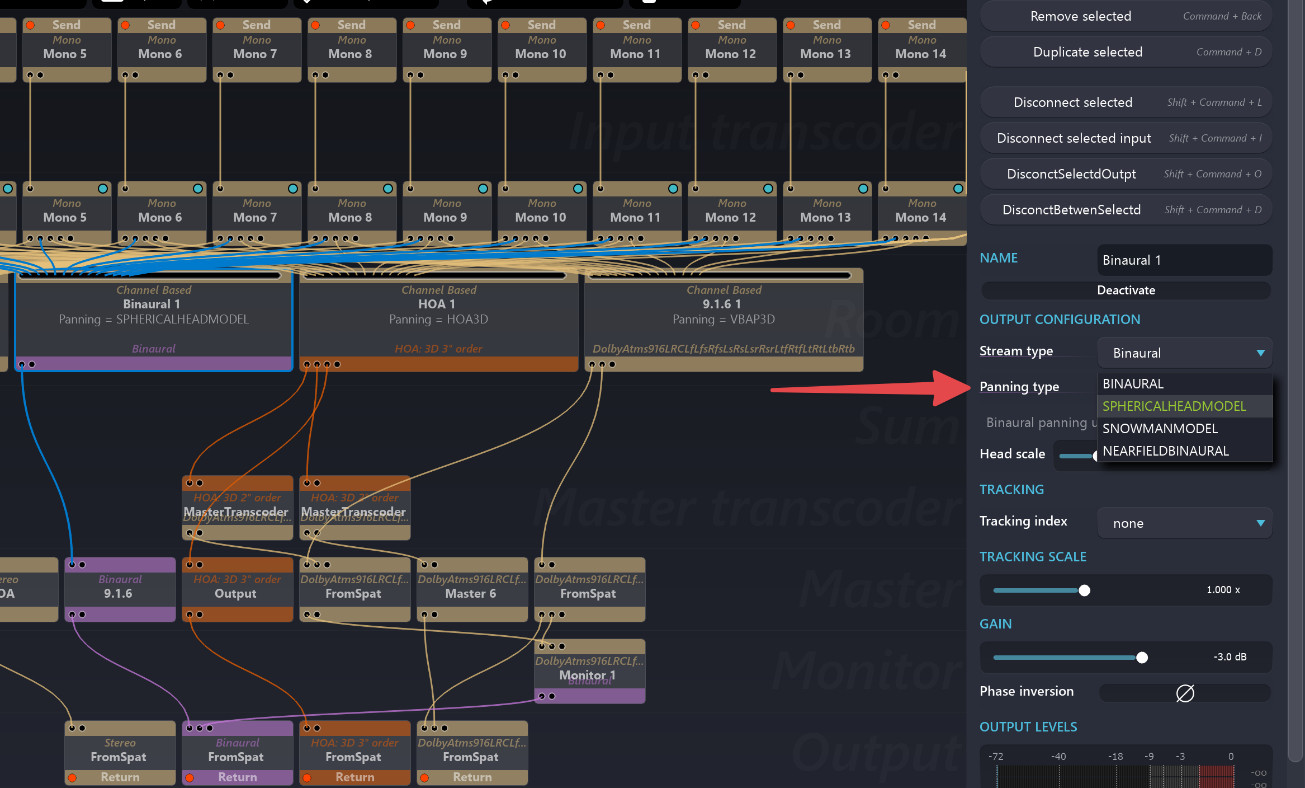1305x788 pixels.
Task: Toggle the cyan circle on input Mono 12
Action: coord(767,188)
